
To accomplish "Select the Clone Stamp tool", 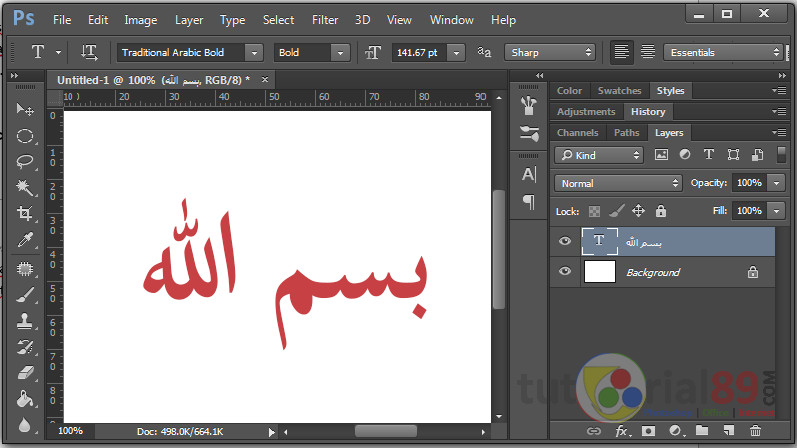I will (24, 321).
